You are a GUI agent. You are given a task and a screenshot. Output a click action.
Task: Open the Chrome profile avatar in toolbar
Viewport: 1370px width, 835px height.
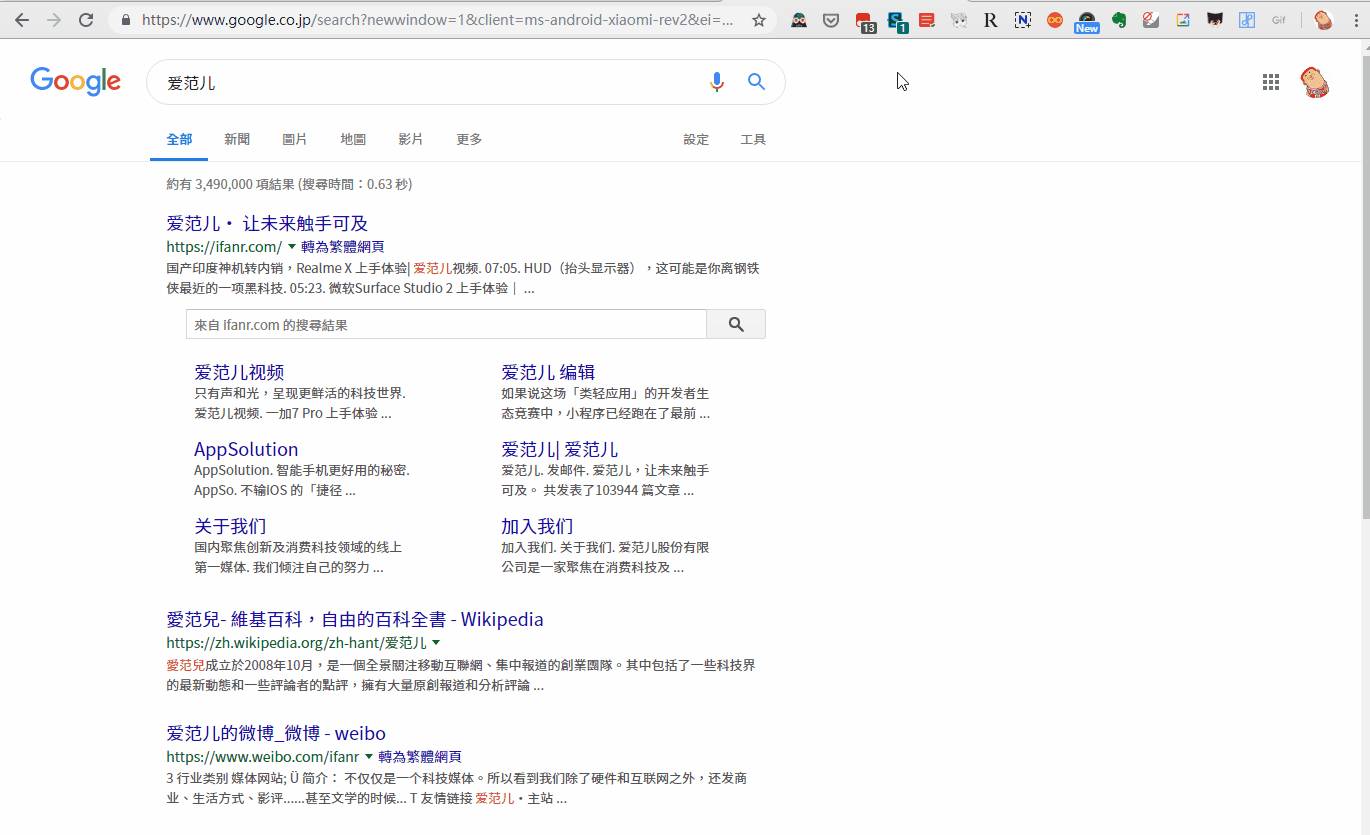tap(1323, 20)
